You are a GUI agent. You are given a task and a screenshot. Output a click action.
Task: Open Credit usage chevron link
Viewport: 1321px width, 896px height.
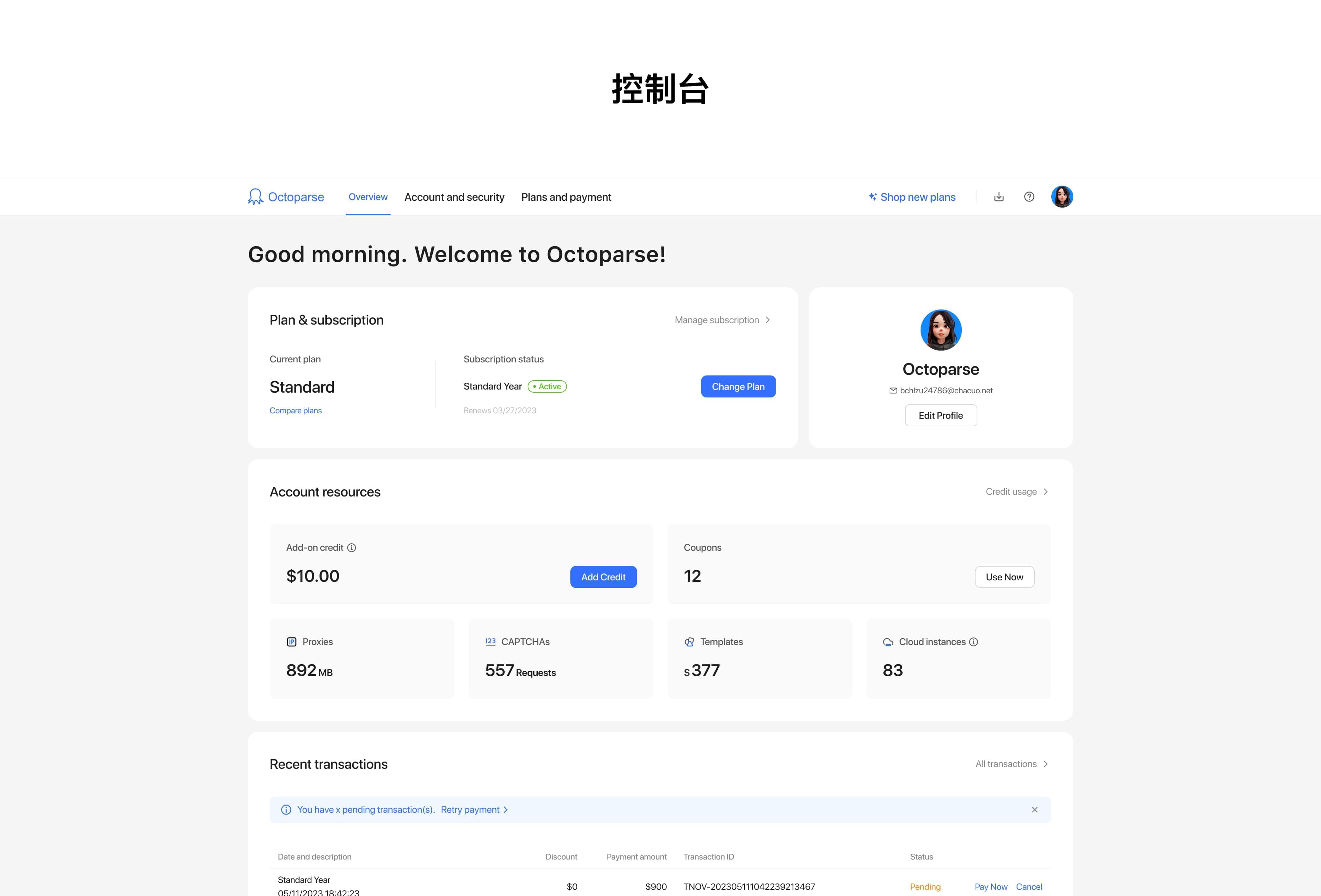click(1017, 491)
